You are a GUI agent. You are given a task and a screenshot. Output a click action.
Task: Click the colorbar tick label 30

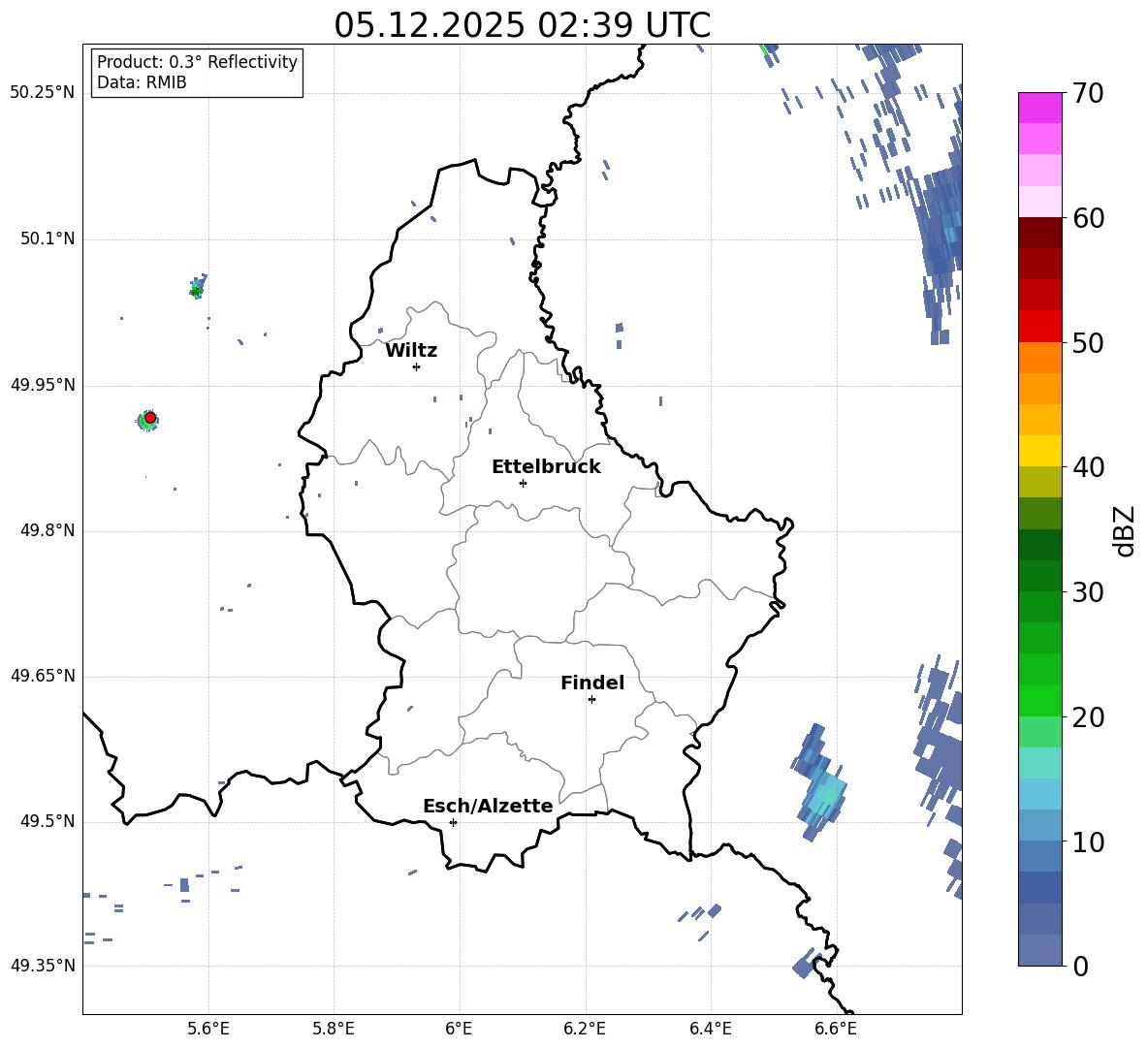coord(1088,591)
